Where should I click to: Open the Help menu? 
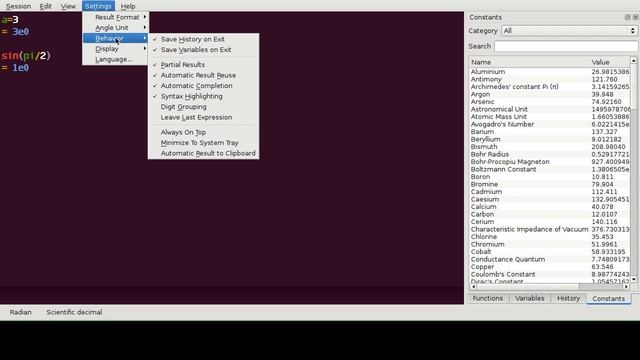(x=128, y=6)
